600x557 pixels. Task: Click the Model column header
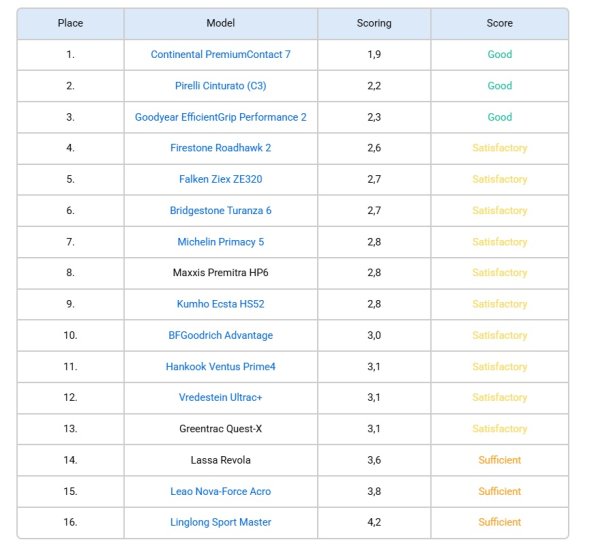coord(220,23)
